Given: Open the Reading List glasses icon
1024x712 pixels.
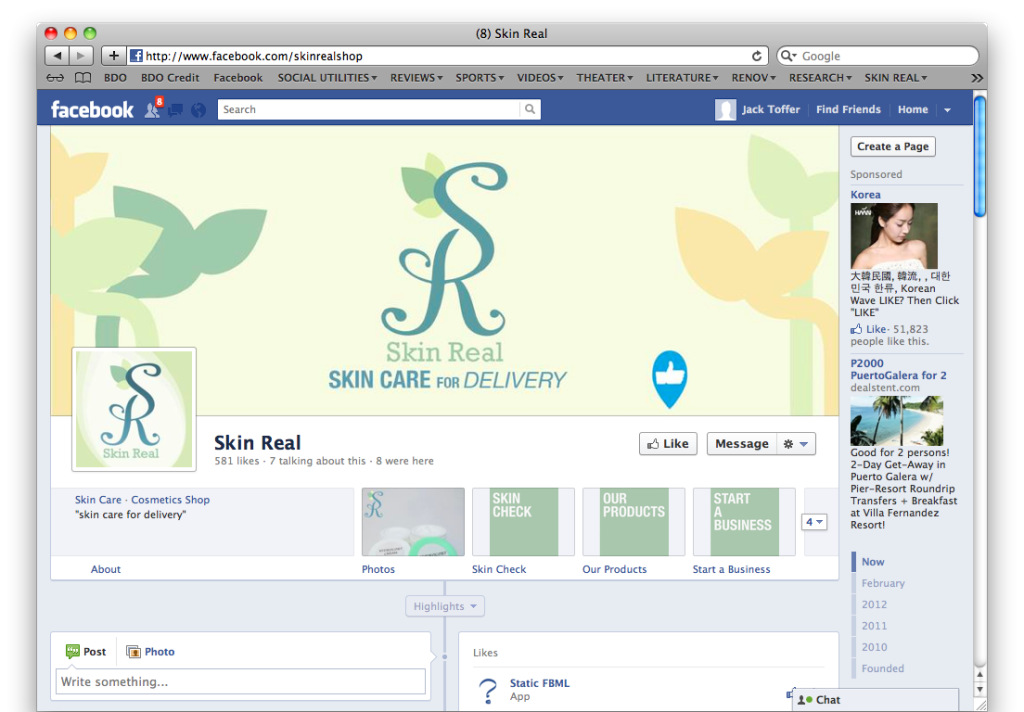Looking at the screenshot, I should [x=55, y=78].
